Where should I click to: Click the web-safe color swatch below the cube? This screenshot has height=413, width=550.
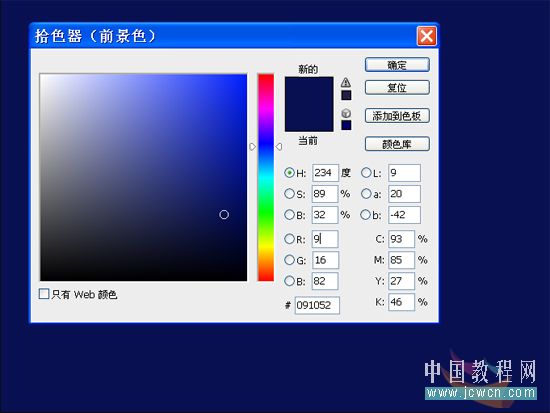(x=346, y=125)
